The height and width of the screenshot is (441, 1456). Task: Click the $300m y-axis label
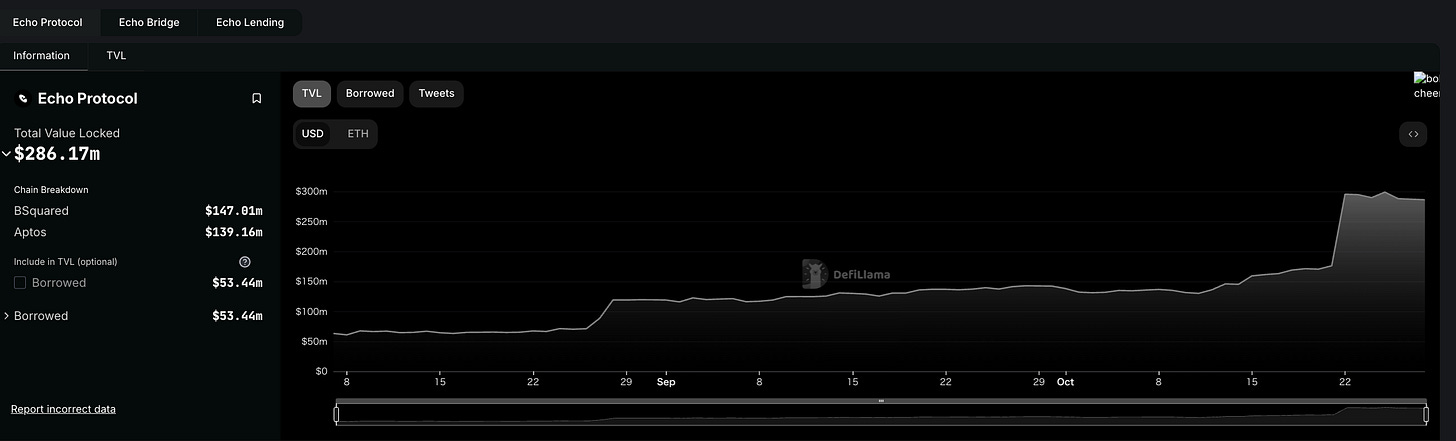(312, 191)
